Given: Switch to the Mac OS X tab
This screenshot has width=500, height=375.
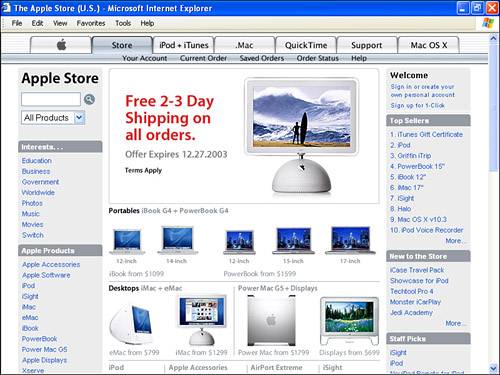Looking at the screenshot, I should (x=429, y=45).
